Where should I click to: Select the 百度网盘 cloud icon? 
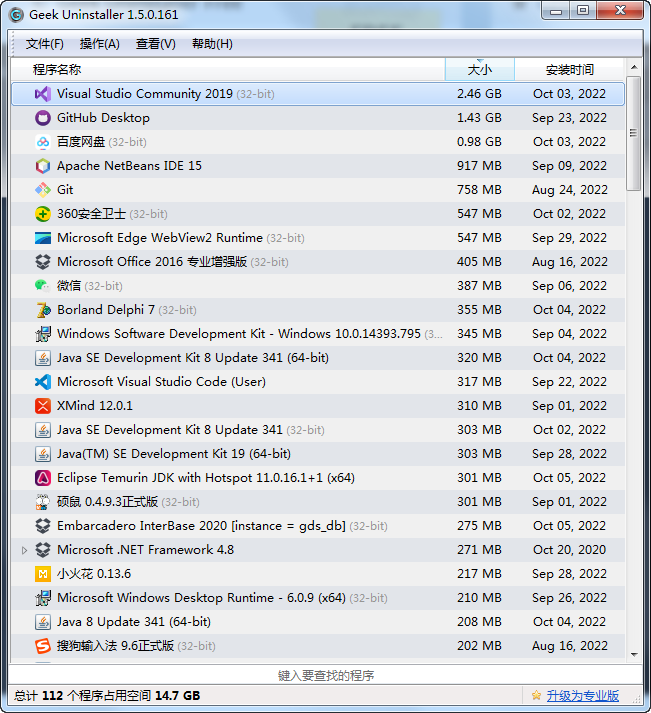(43, 142)
